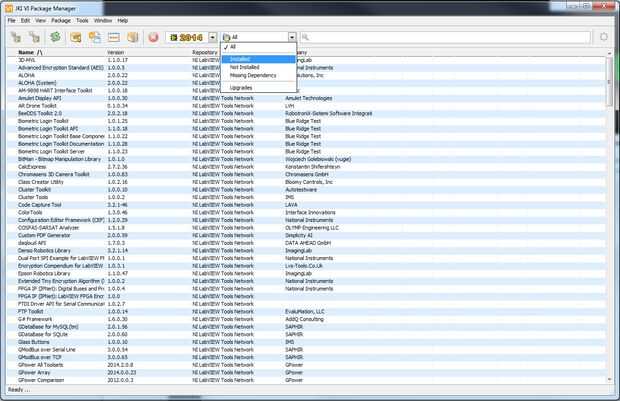The height and width of the screenshot is (401, 620).
Task: Open the Edit menu
Action: [25, 21]
